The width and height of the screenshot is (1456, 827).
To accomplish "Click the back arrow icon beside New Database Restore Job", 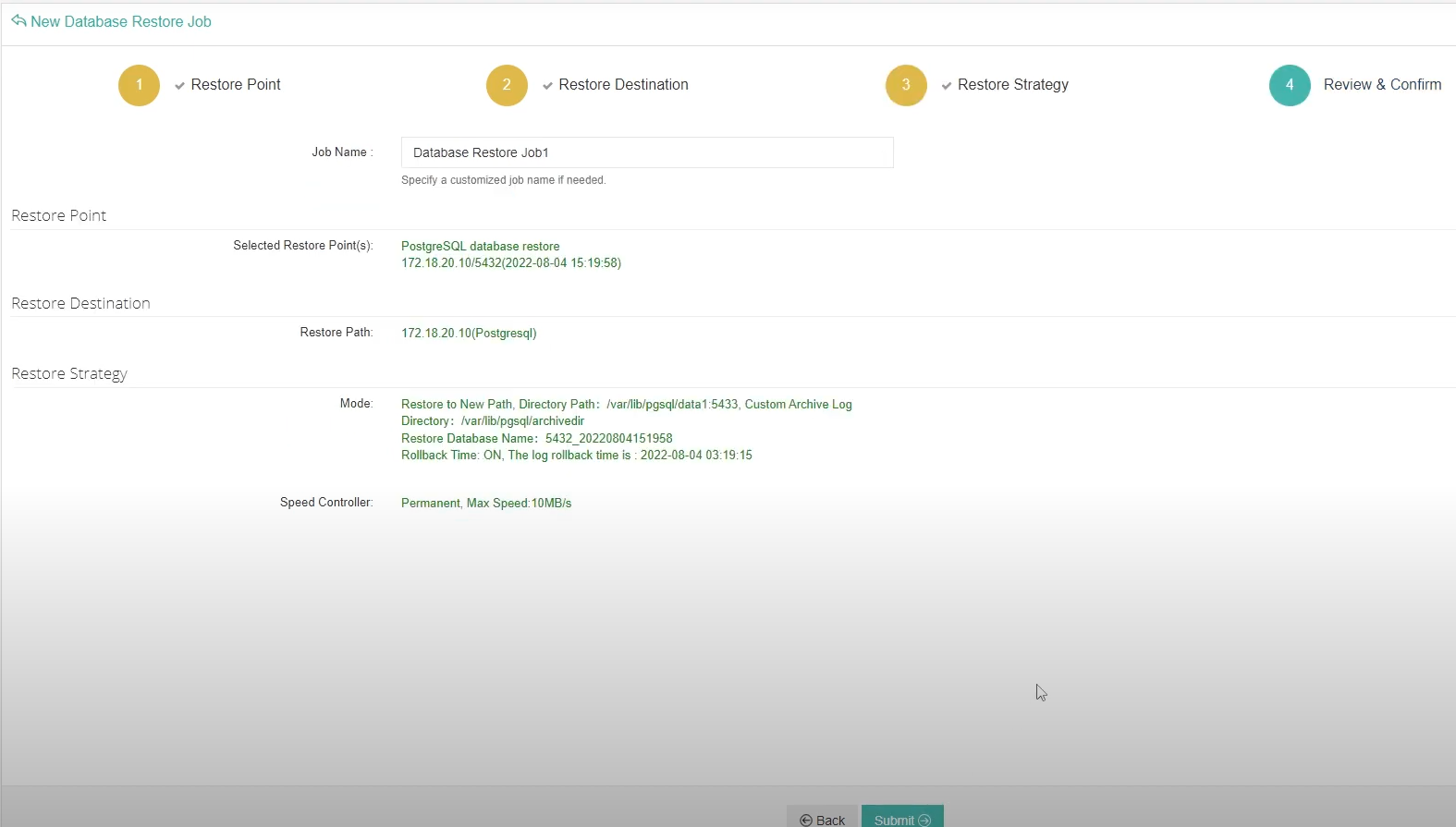I will tap(18, 20).
